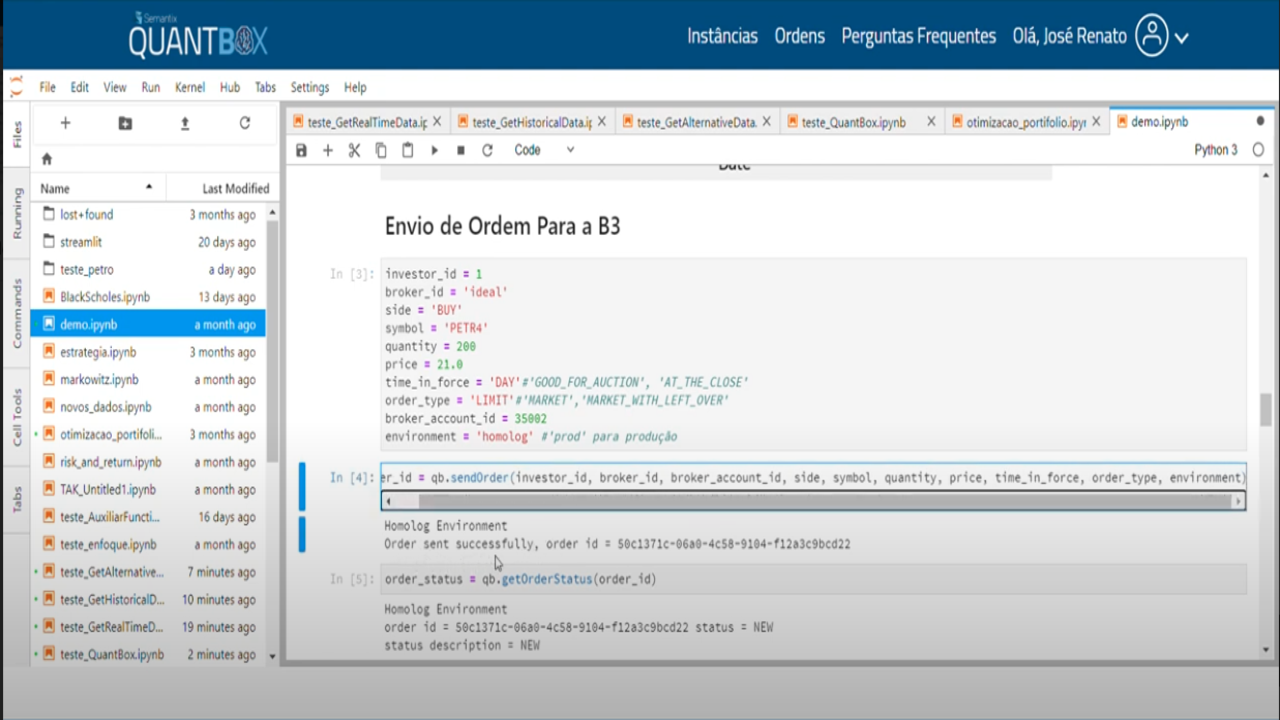Click the New Launcher plus icon
Image resolution: width=1280 pixels, height=720 pixels.
coord(65,123)
